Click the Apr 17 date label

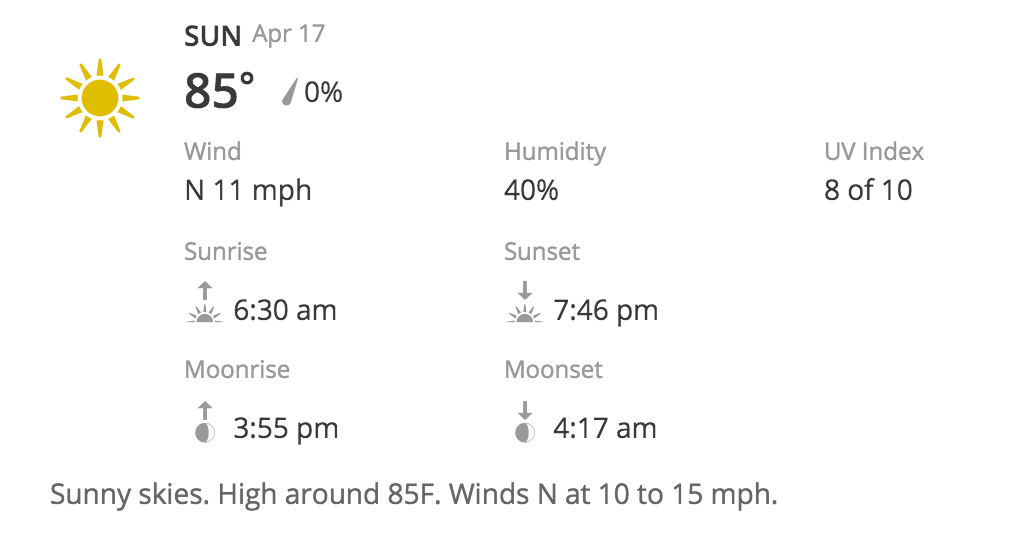(289, 34)
